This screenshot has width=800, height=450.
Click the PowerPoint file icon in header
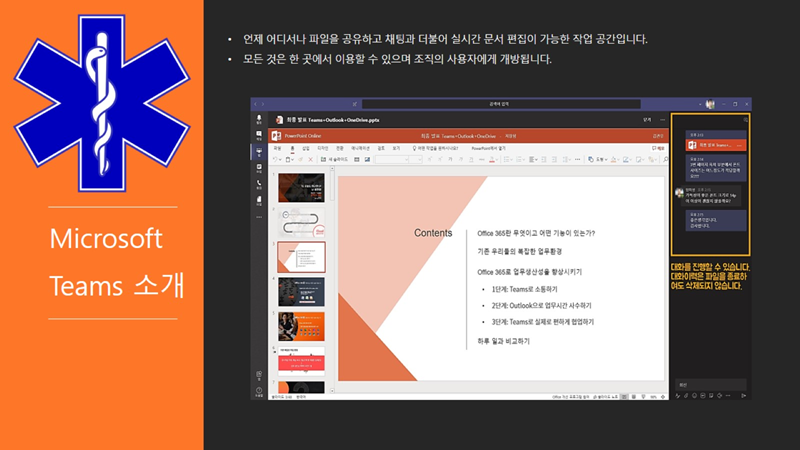[x=279, y=120]
